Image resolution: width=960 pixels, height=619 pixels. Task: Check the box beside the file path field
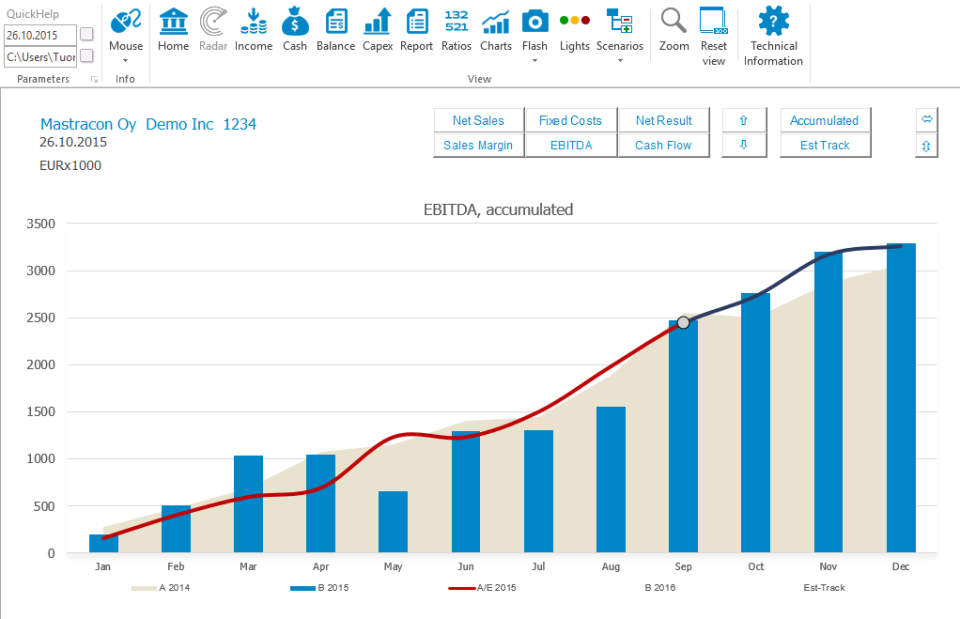pyautogui.click(x=86, y=57)
